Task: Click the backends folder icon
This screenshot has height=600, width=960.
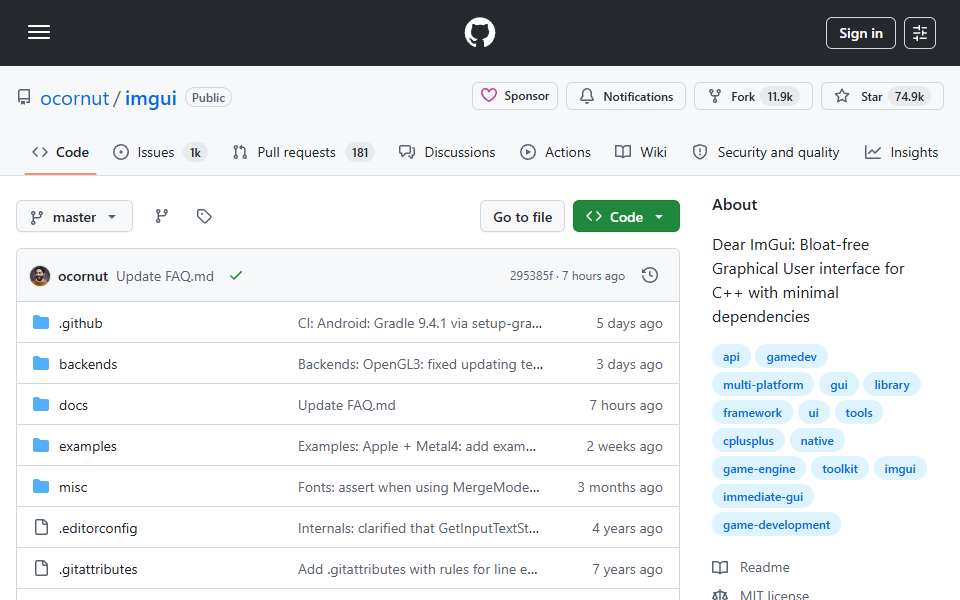Action: (x=41, y=364)
